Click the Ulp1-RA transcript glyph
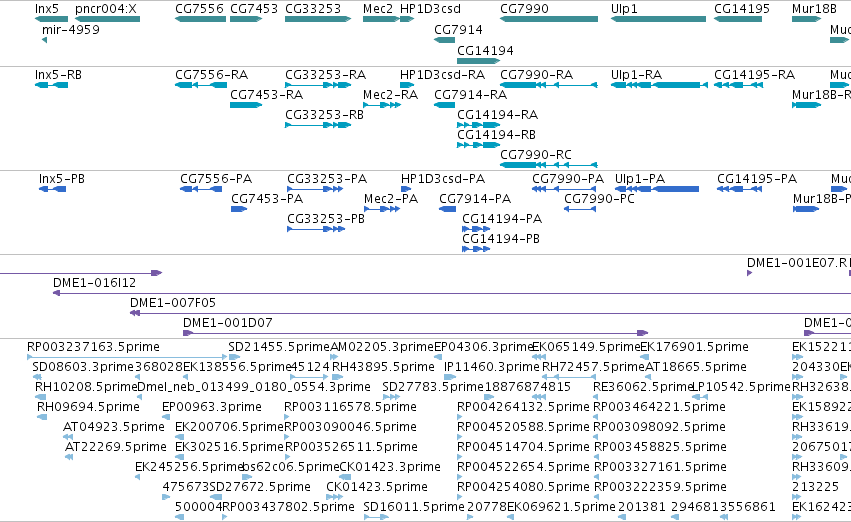 (x=659, y=85)
